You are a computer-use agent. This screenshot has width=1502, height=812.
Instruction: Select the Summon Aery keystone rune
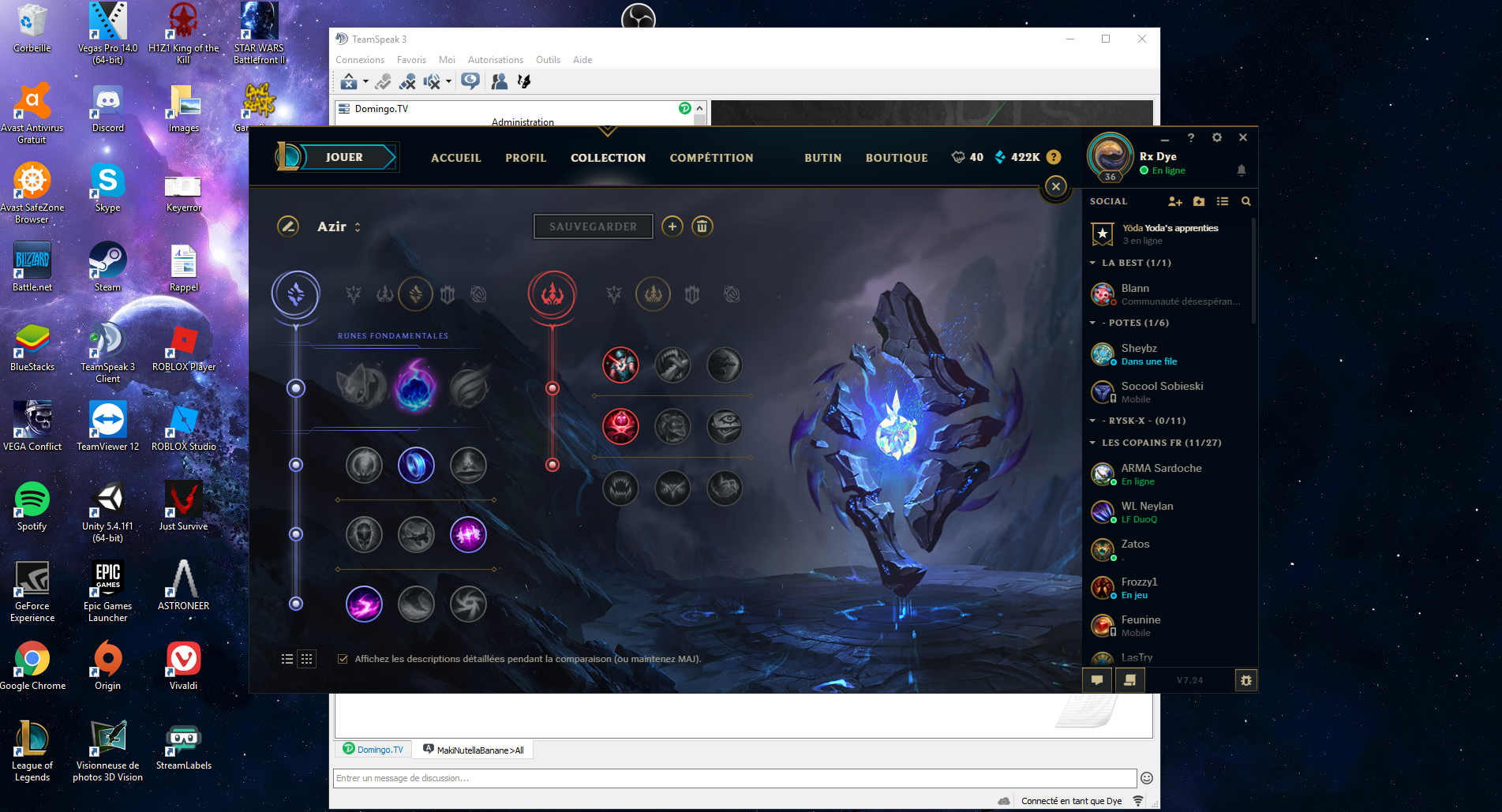coord(362,387)
